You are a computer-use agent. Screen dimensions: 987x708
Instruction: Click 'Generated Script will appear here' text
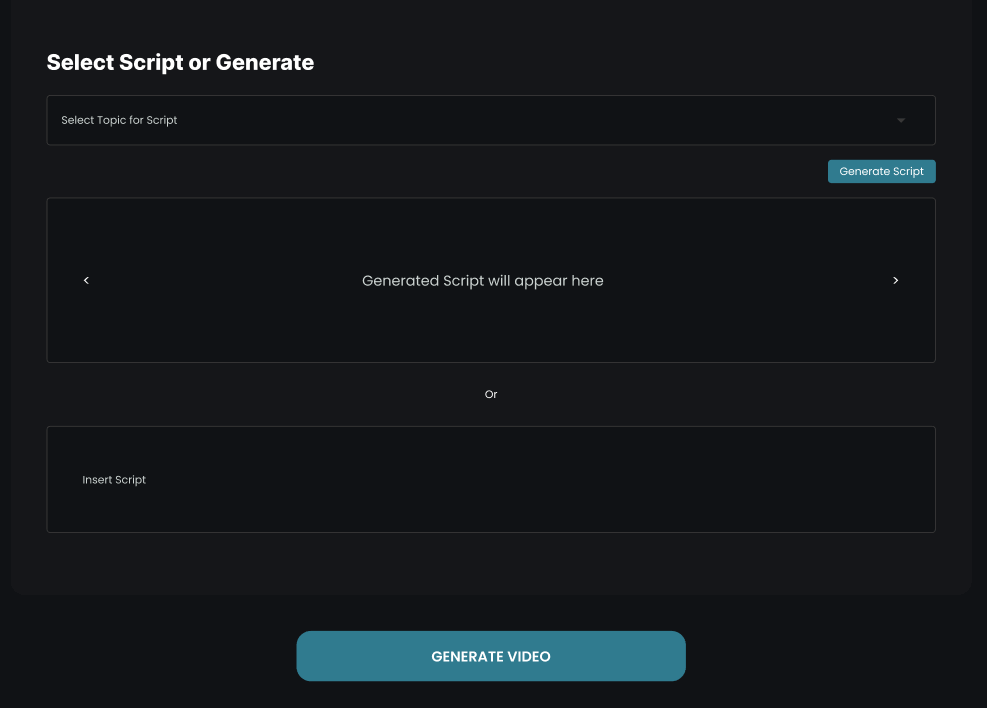(x=482, y=281)
